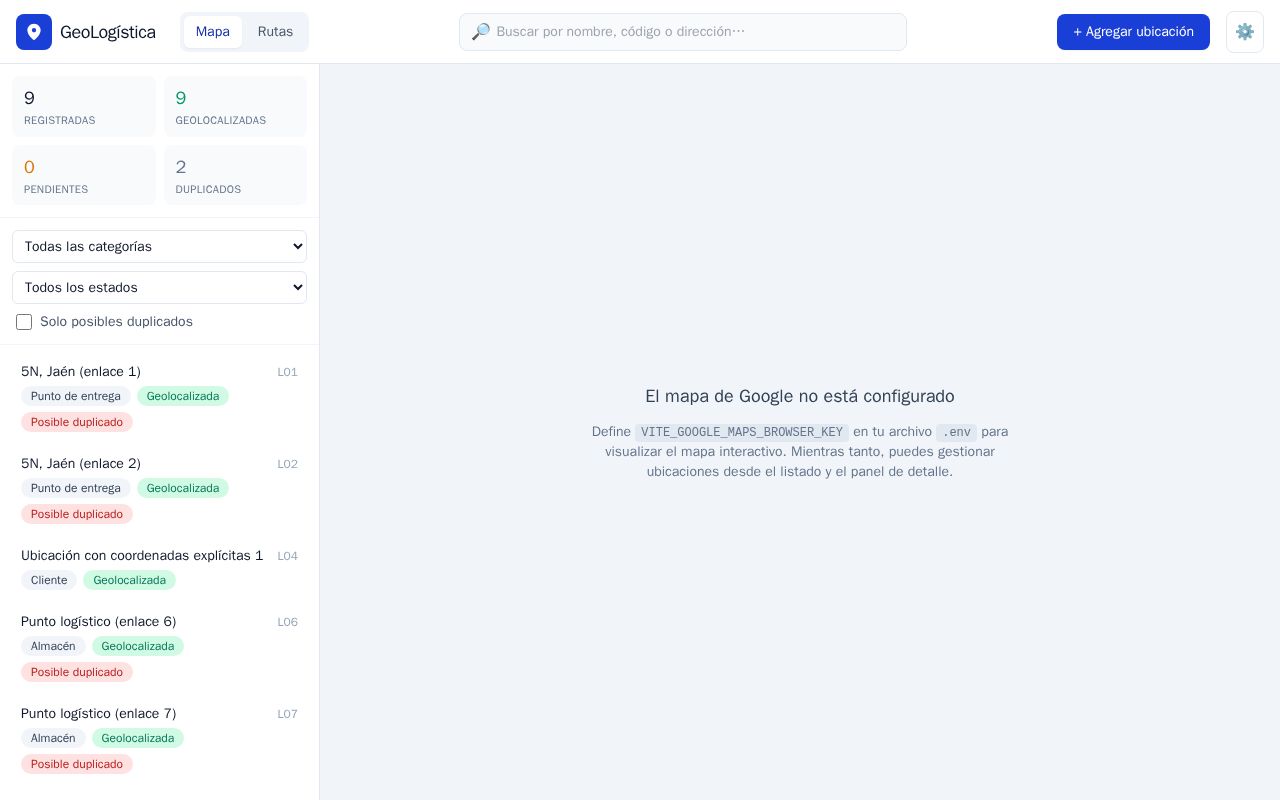Viewport: 1280px width, 800px height.
Task: Click the map not configured heading
Action: [x=800, y=396]
